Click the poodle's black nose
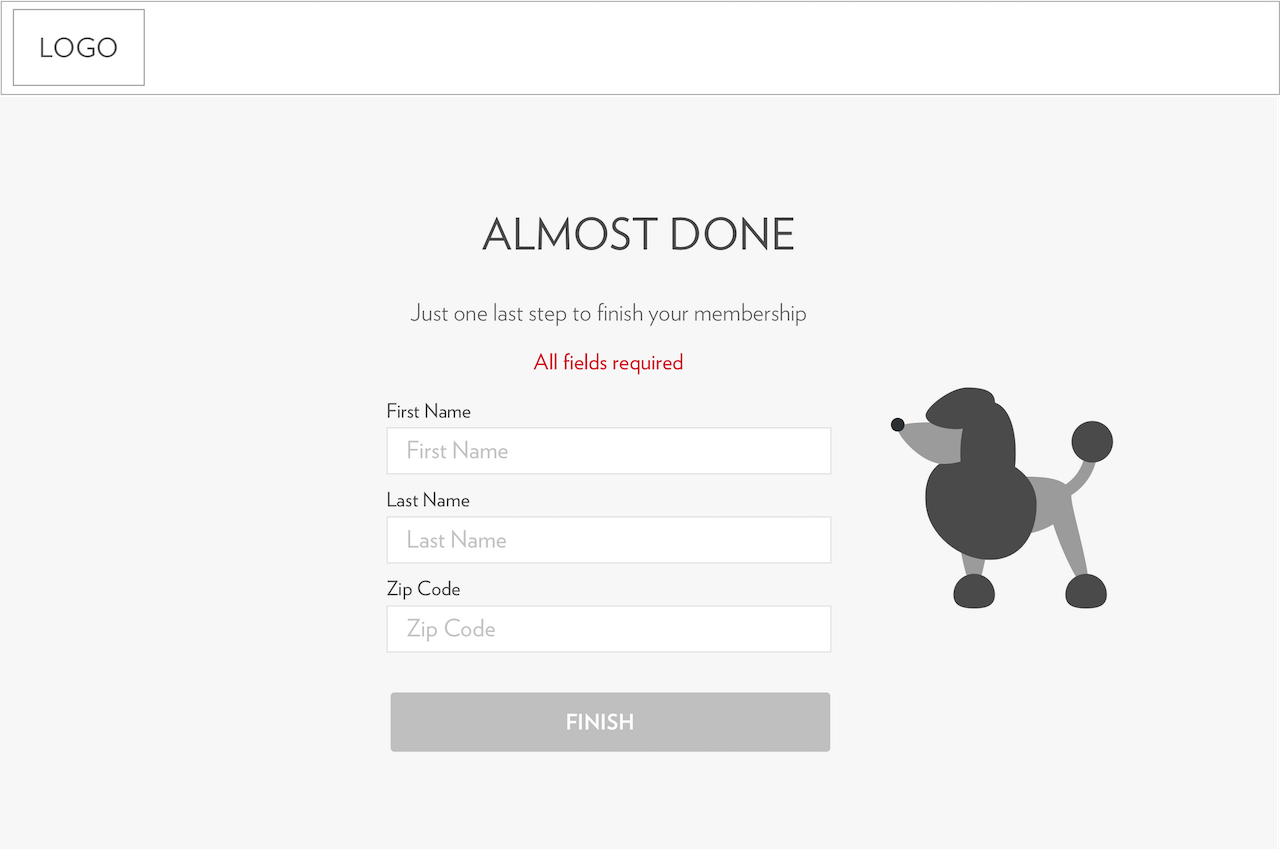This screenshot has width=1280, height=850. pyautogui.click(x=897, y=425)
